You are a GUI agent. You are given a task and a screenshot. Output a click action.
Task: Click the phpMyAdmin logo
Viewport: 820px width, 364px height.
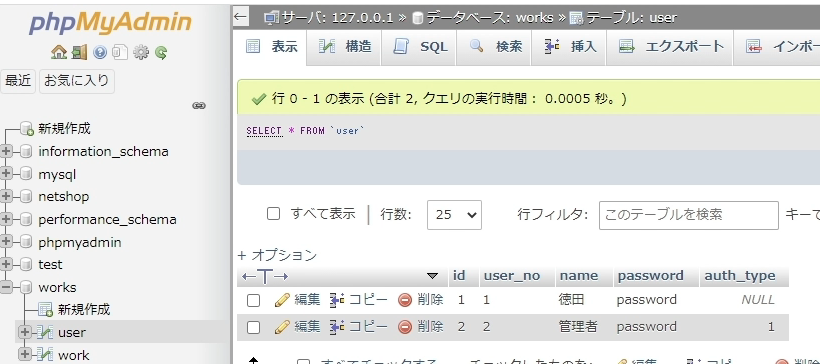[x=110, y=22]
